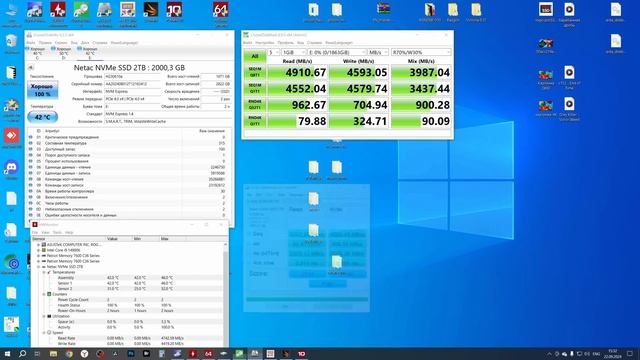Screen dimensions: 640x360
Task: Open File menu in HWMonitor
Action: coord(35,232)
